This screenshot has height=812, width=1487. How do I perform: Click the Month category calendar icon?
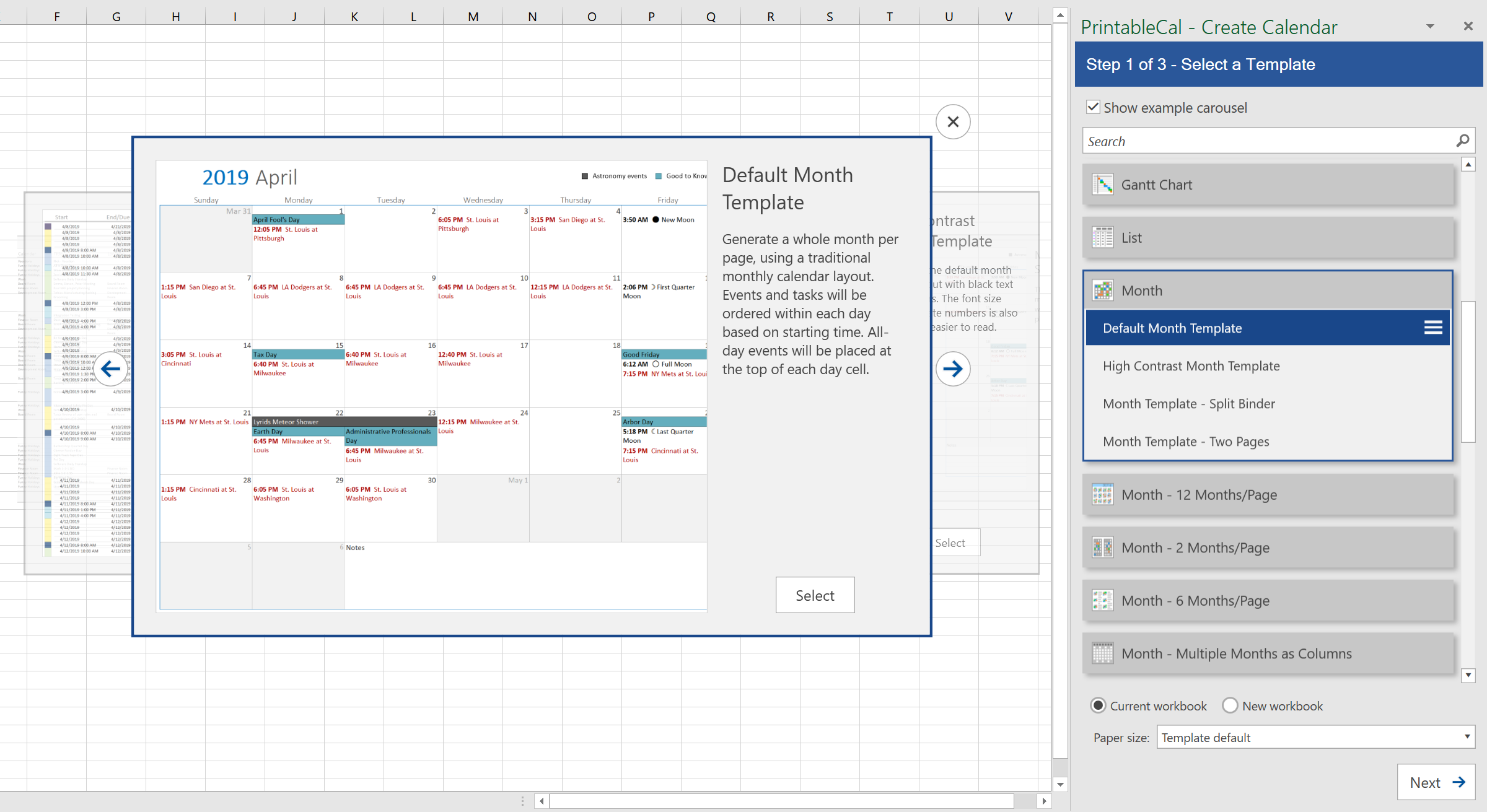click(1102, 290)
